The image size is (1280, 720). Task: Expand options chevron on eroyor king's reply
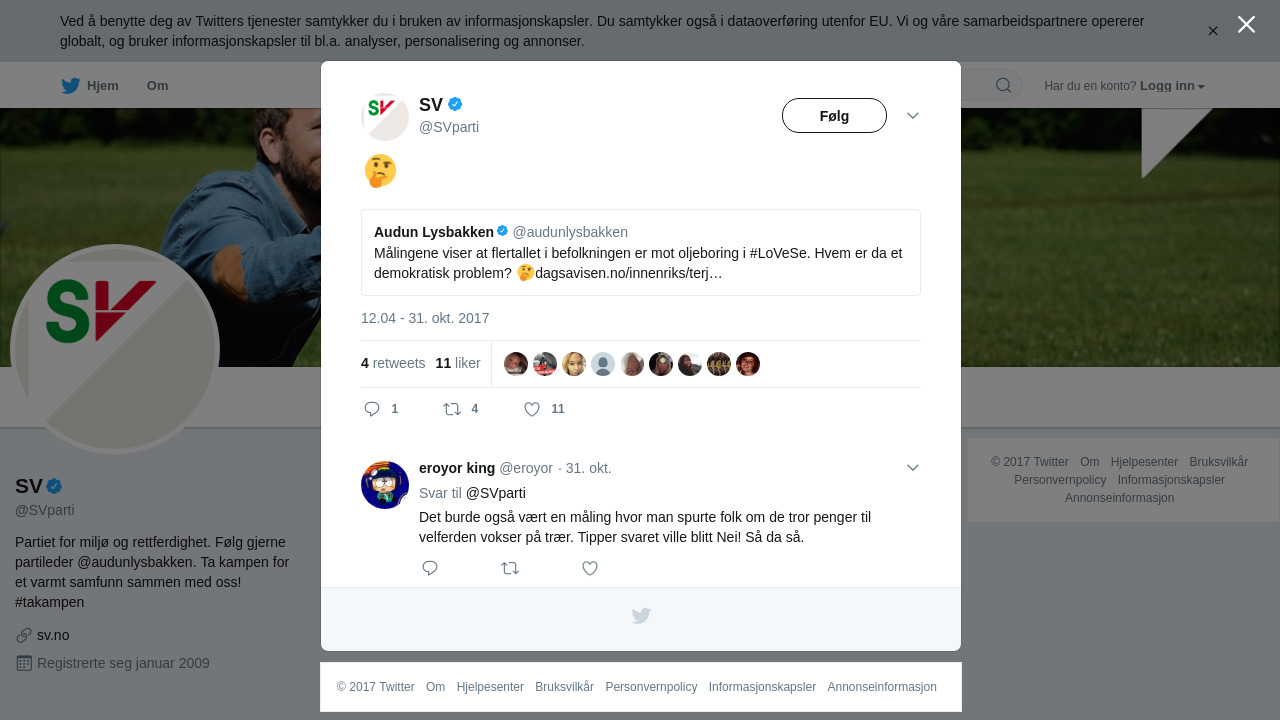pos(913,468)
